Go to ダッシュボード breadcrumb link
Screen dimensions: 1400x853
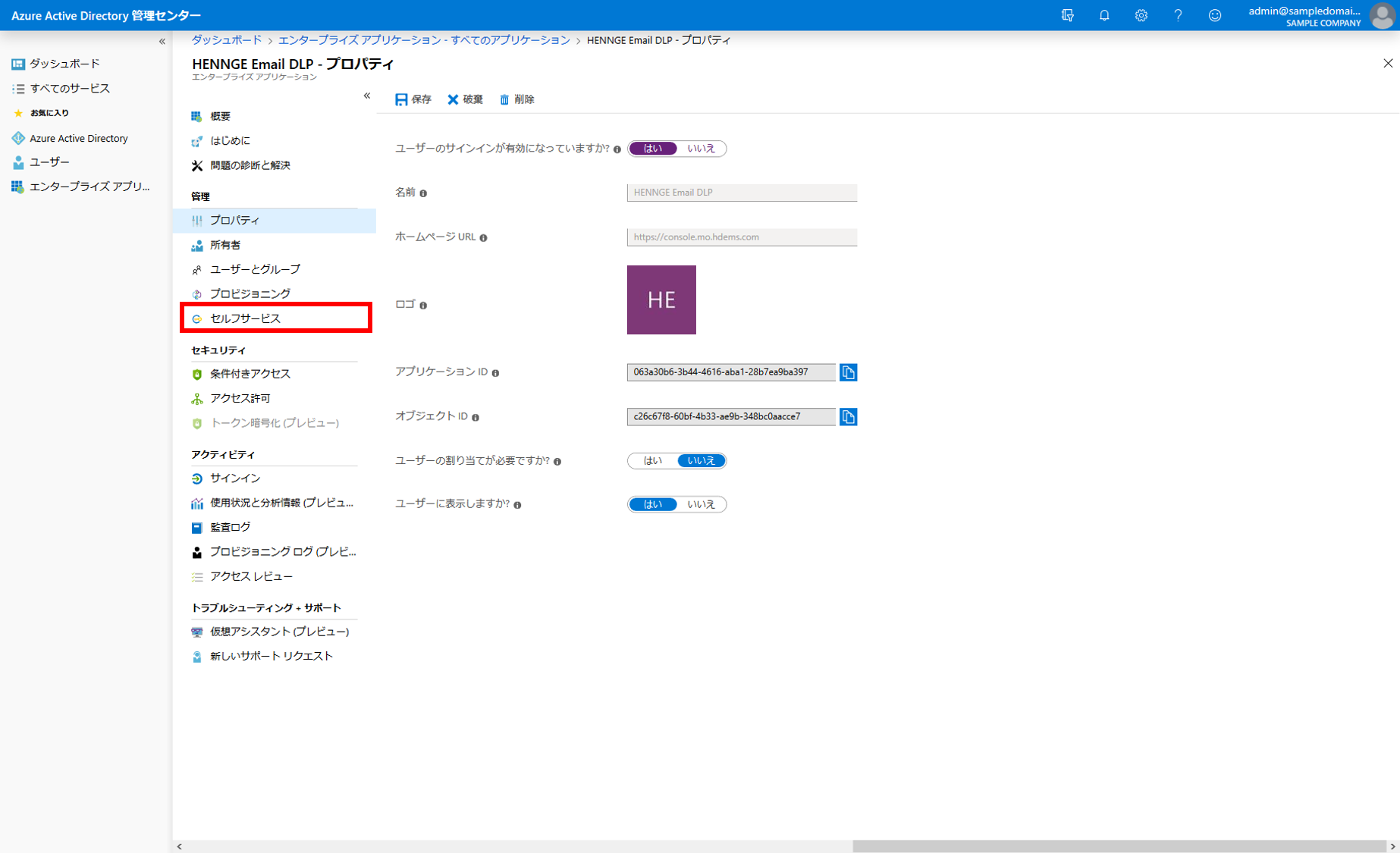click(x=226, y=40)
